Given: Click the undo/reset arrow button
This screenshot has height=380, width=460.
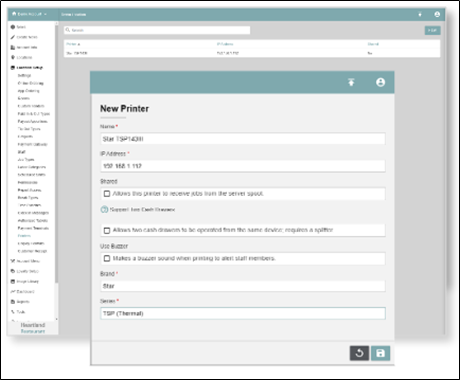Looking at the screenshot, I should [x=359, y=353].
